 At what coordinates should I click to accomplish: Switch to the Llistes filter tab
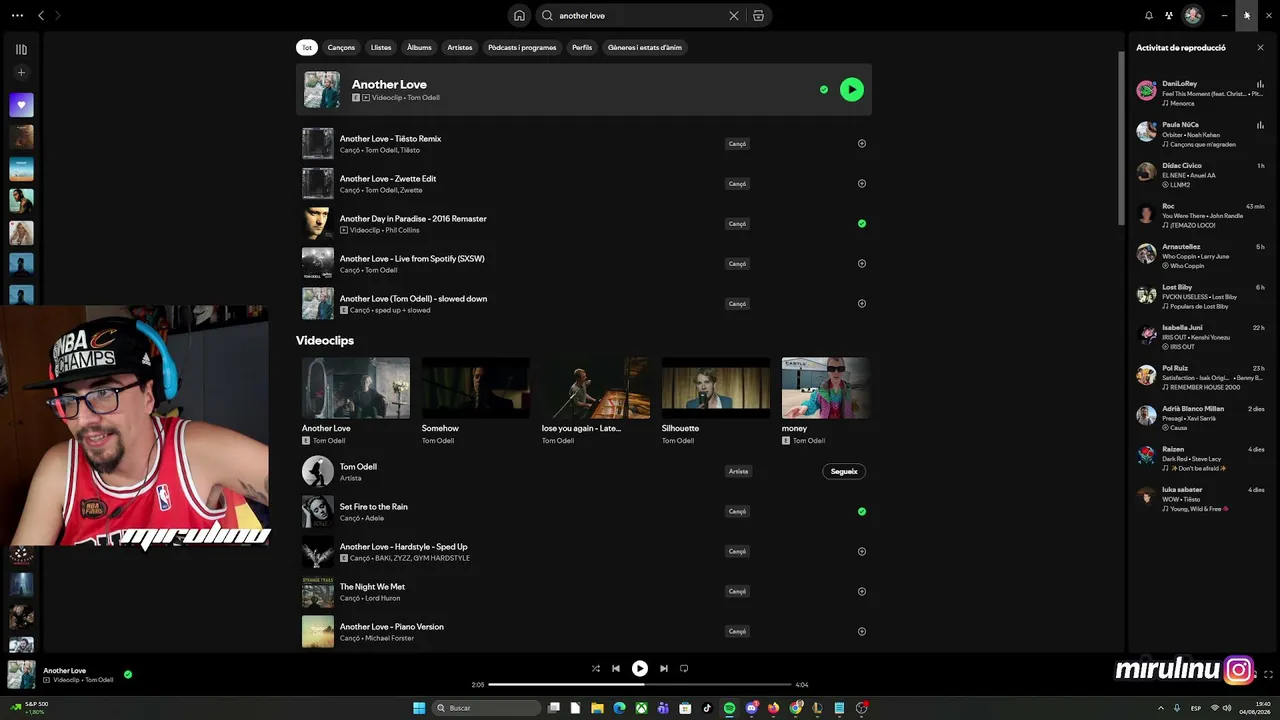pyautogui.click(x=381, y=48)
